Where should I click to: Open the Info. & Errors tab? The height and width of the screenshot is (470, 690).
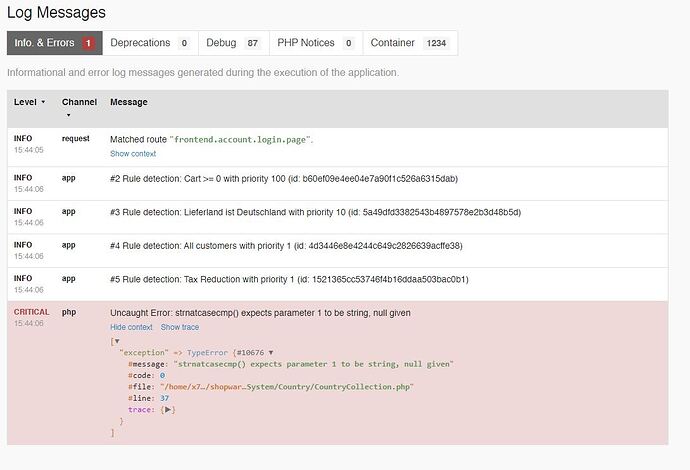55,43
